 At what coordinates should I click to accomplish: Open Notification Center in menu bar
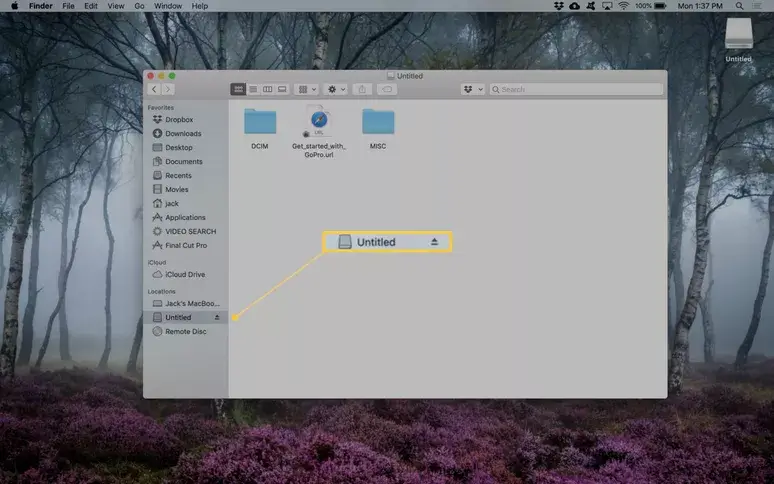756,6
